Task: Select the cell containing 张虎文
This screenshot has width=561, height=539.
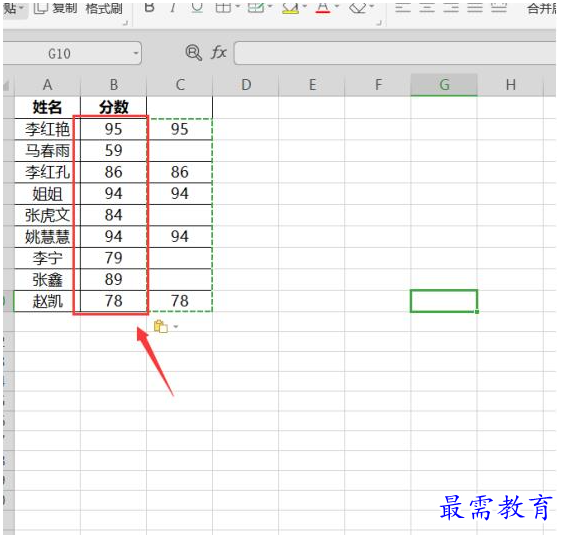Action: tap(48, 215)
